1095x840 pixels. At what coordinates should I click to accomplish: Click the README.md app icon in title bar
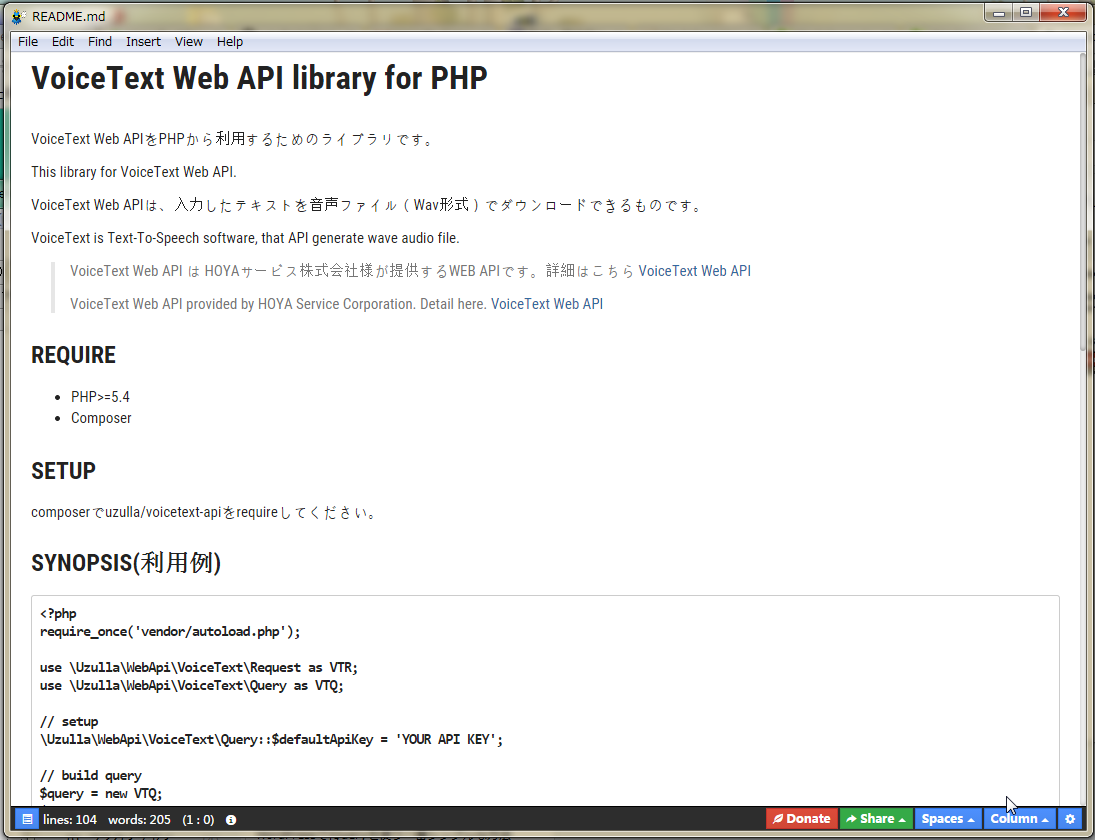pyautogui.click(x=18, y=15)
